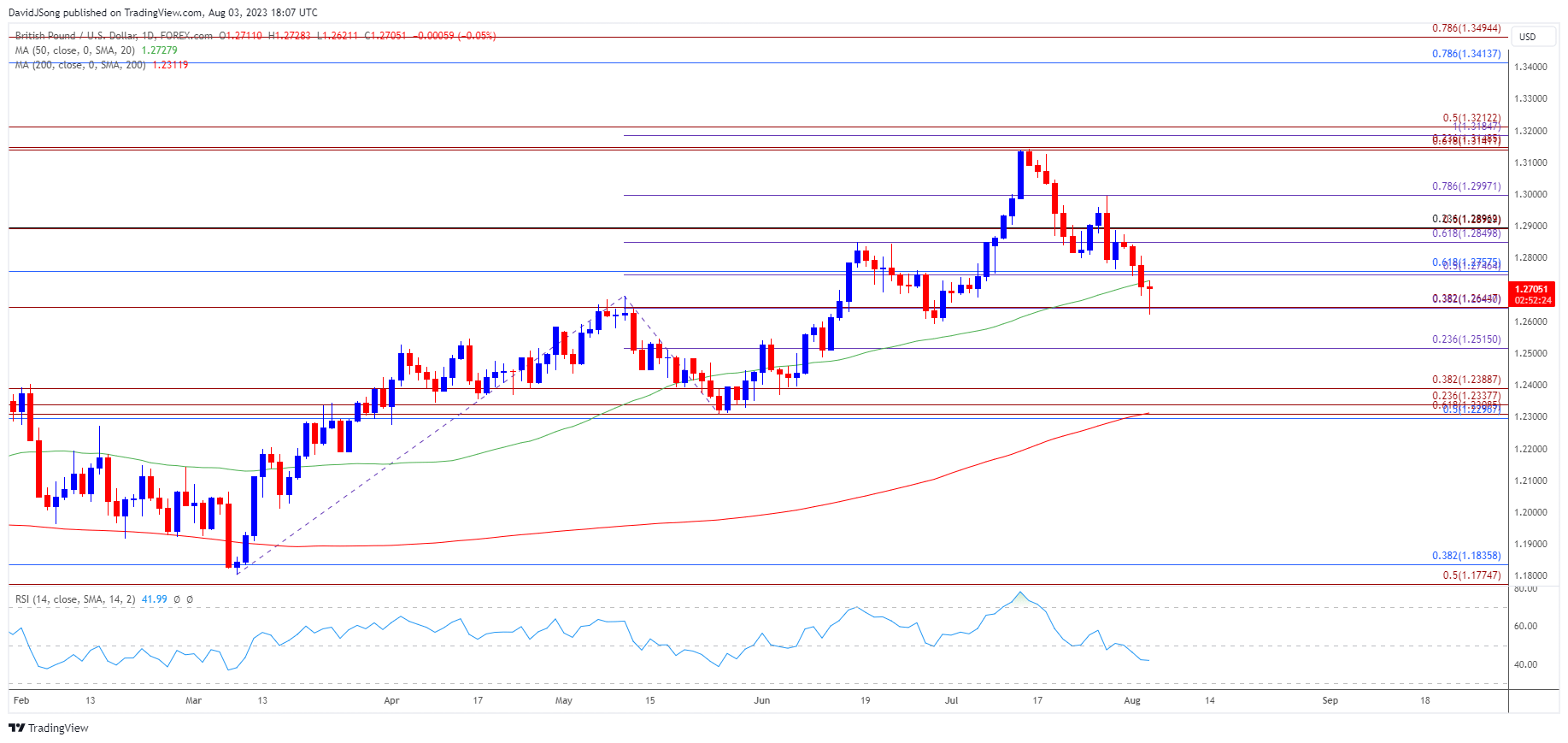Click the RSI 40.00 axis label
The height and width of the screenshot is (743, 1568).
point(1525,664)
